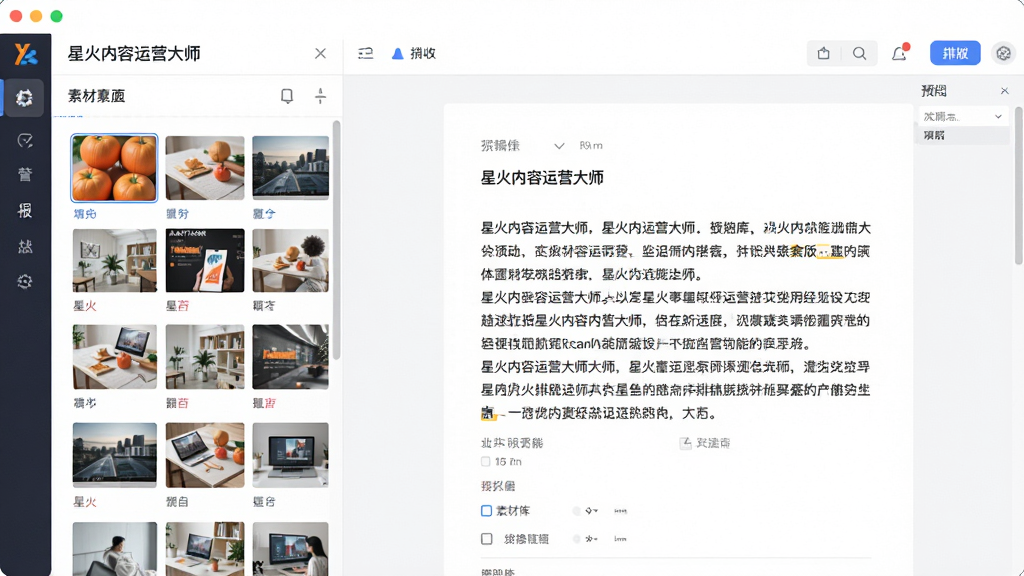Screen dimensions: 1024x576
Task: Expand the chevron dropdown above the document title
Action: click(559, 146)
